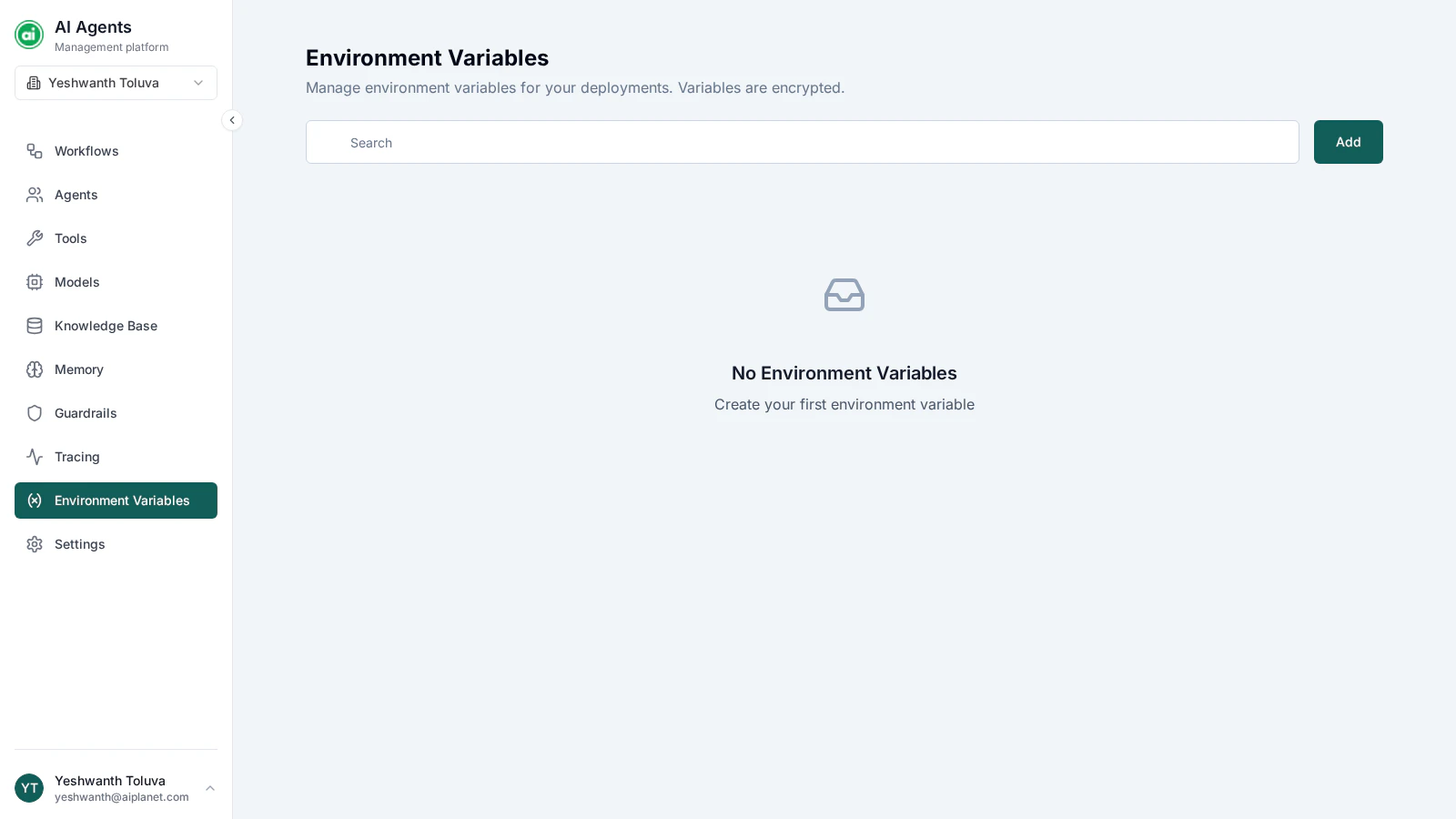The width and height of the screenshot is (1456, 819).
Task: Select Environment Variables menu item
Action: (116, 500)
